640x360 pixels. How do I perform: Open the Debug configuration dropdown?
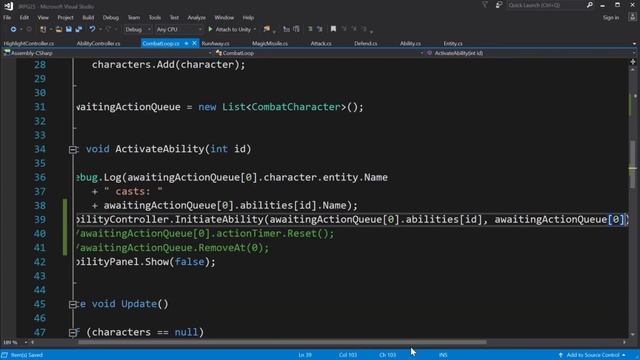pyautogui.click(x=138, y=29)
